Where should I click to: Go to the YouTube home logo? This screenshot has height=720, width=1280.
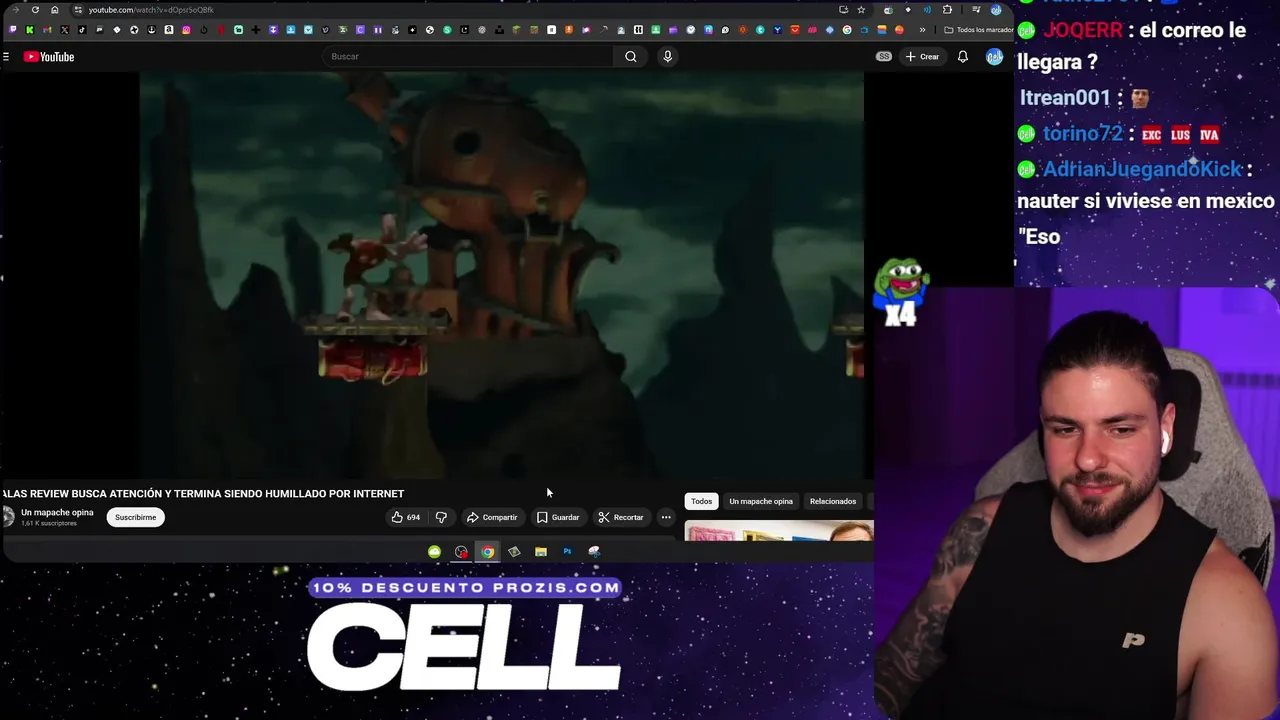(x=49, y=57)
